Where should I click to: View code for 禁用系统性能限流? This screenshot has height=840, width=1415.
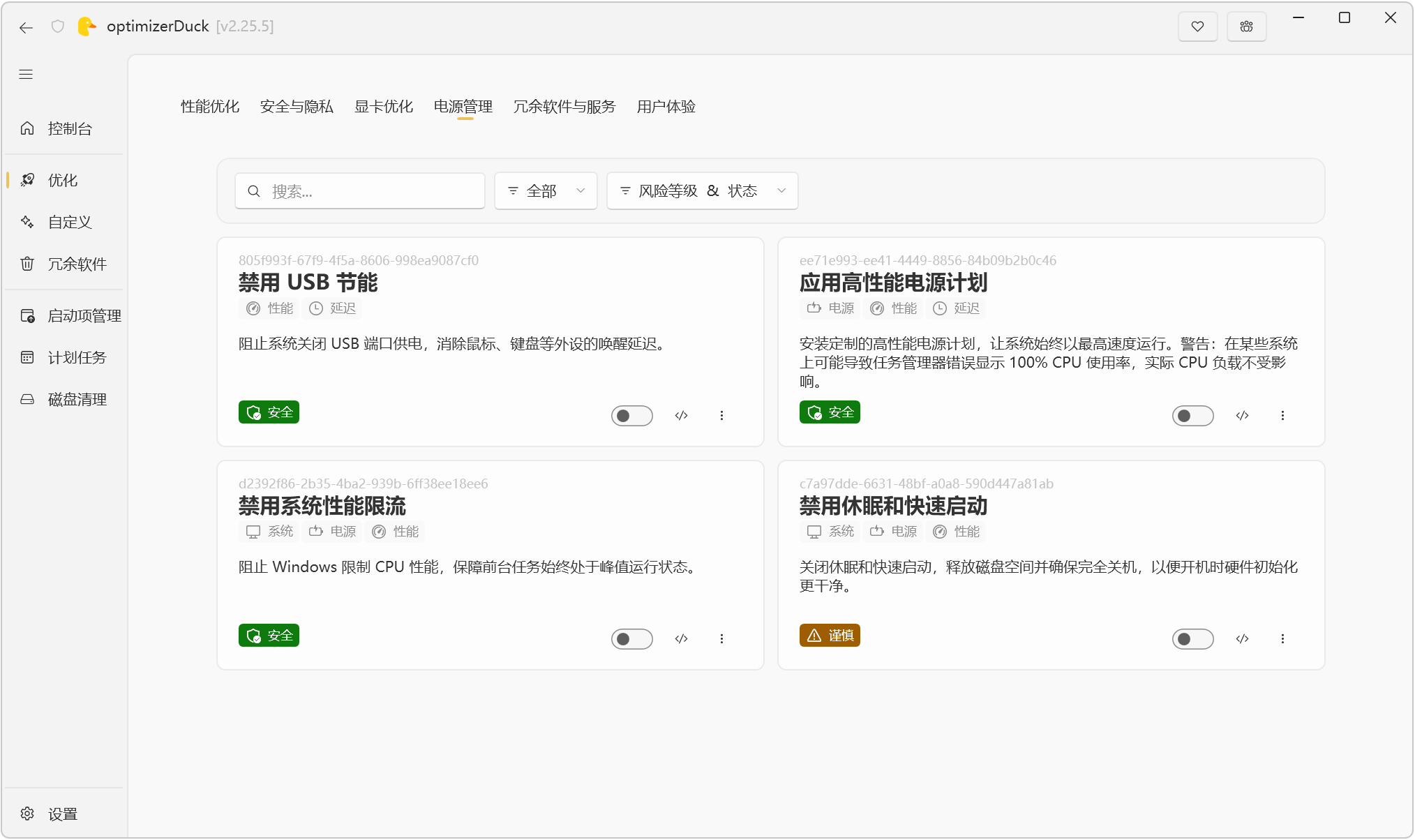[x=682, y=639]
